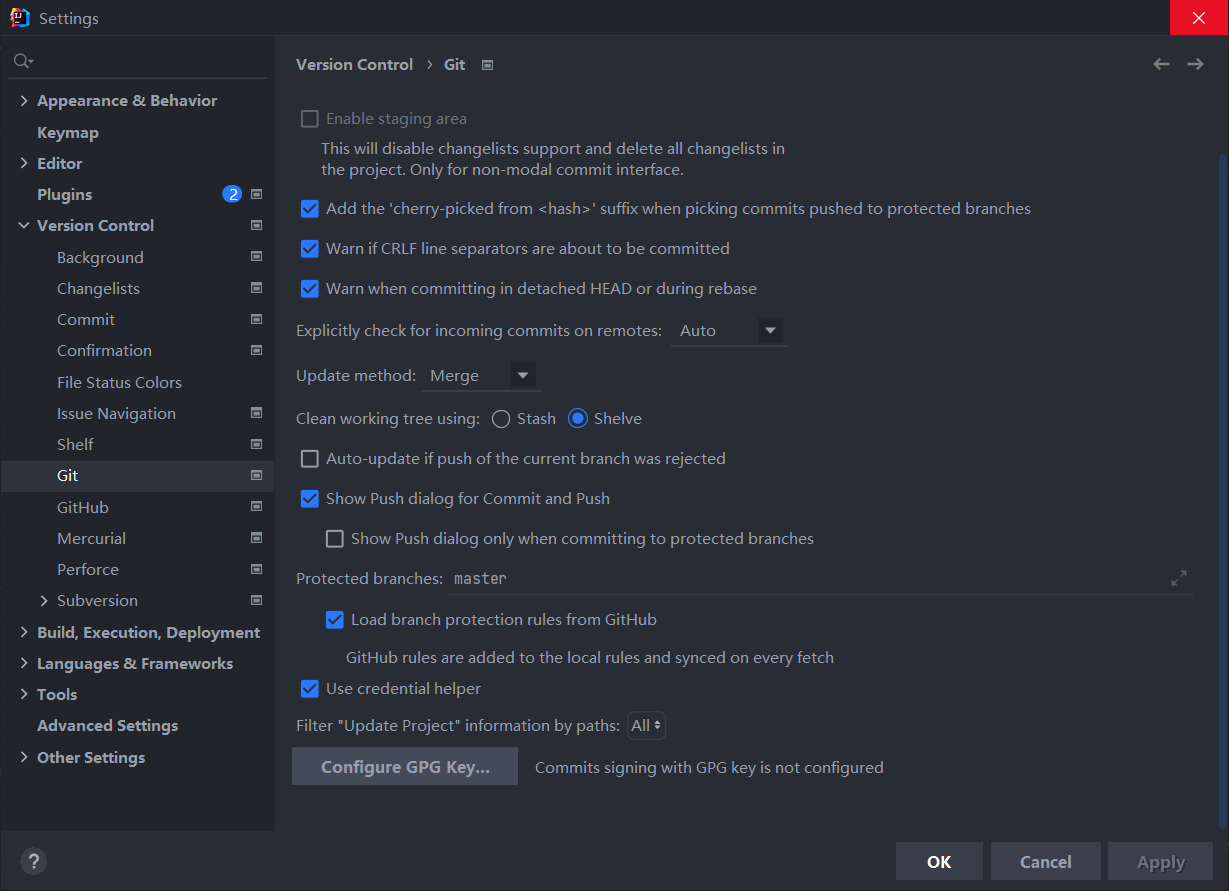Open the incoming commits Auto dropdown
Screen dimensions: 1229x891
tap(728, 331)
